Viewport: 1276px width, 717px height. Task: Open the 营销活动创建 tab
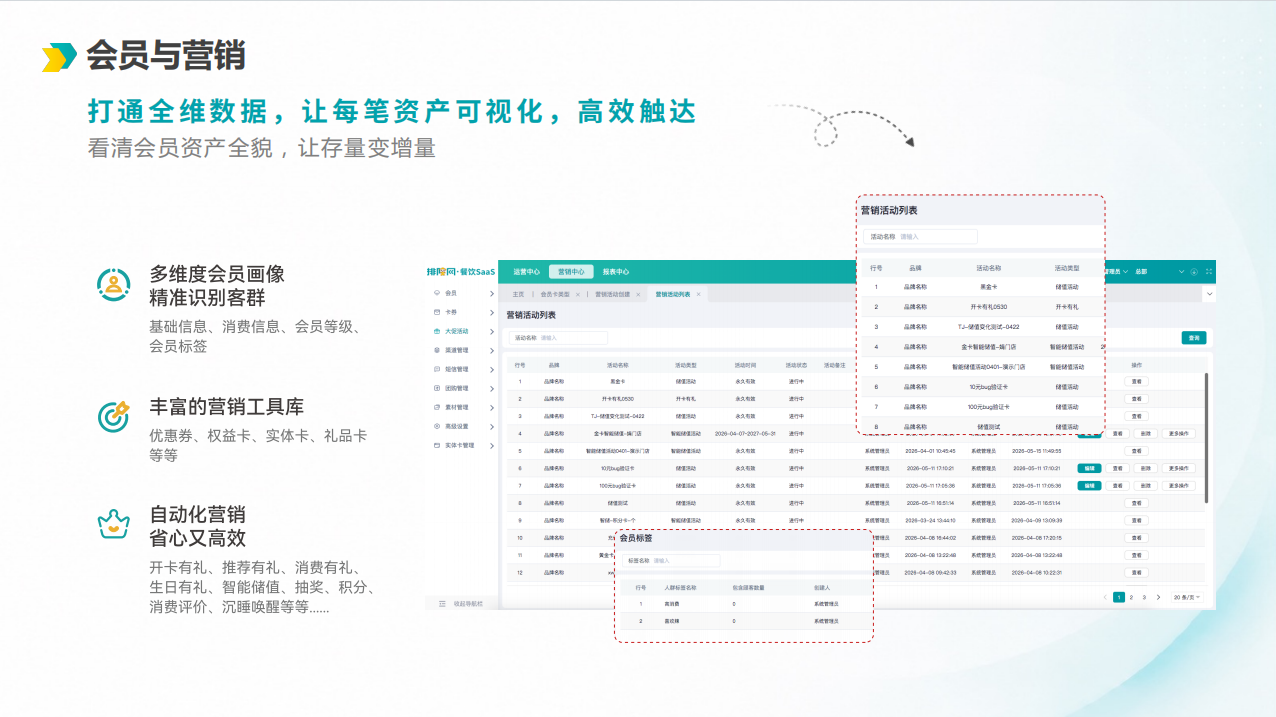pos(613,295)
